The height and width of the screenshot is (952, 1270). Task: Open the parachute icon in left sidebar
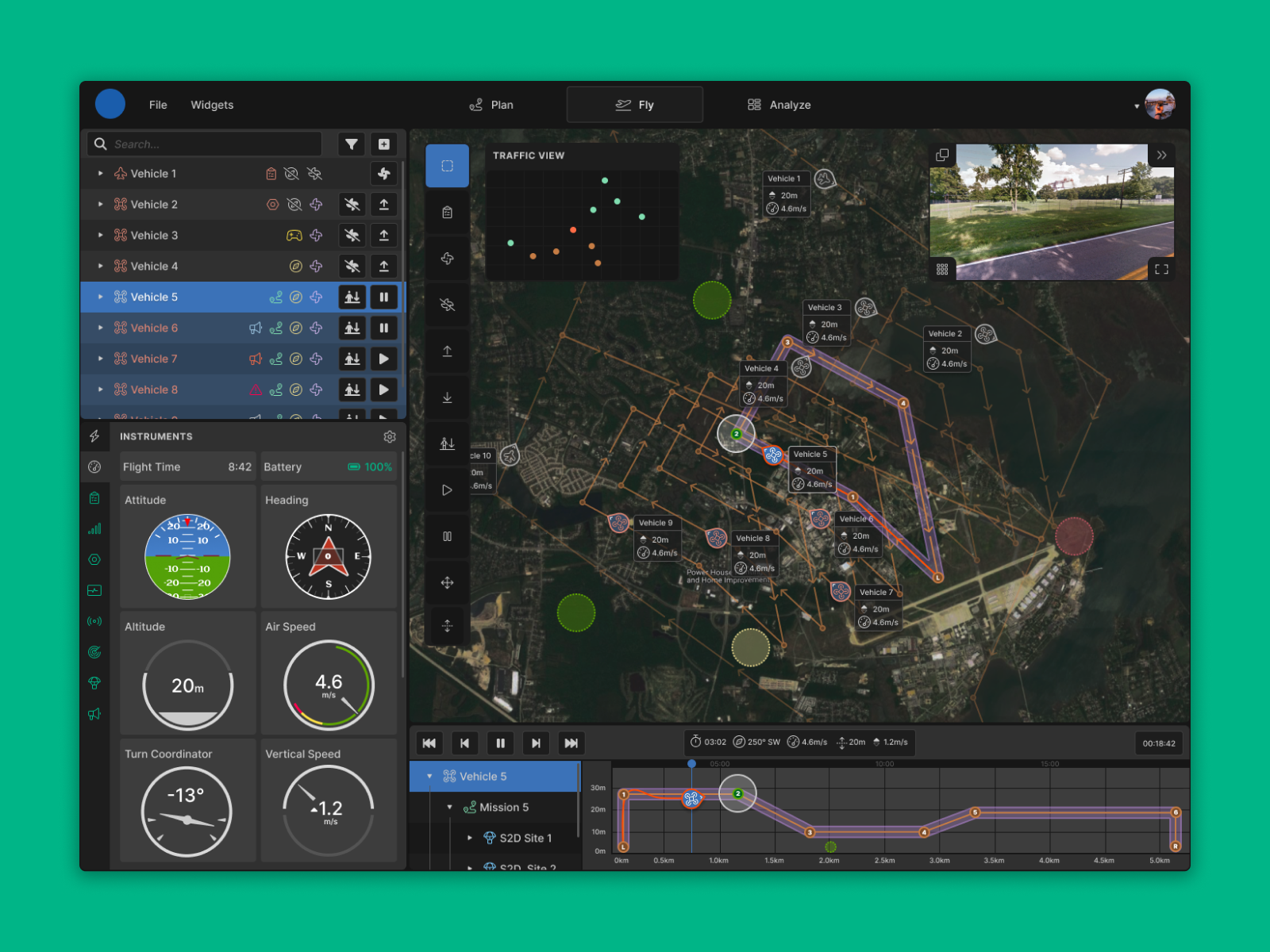94,683
